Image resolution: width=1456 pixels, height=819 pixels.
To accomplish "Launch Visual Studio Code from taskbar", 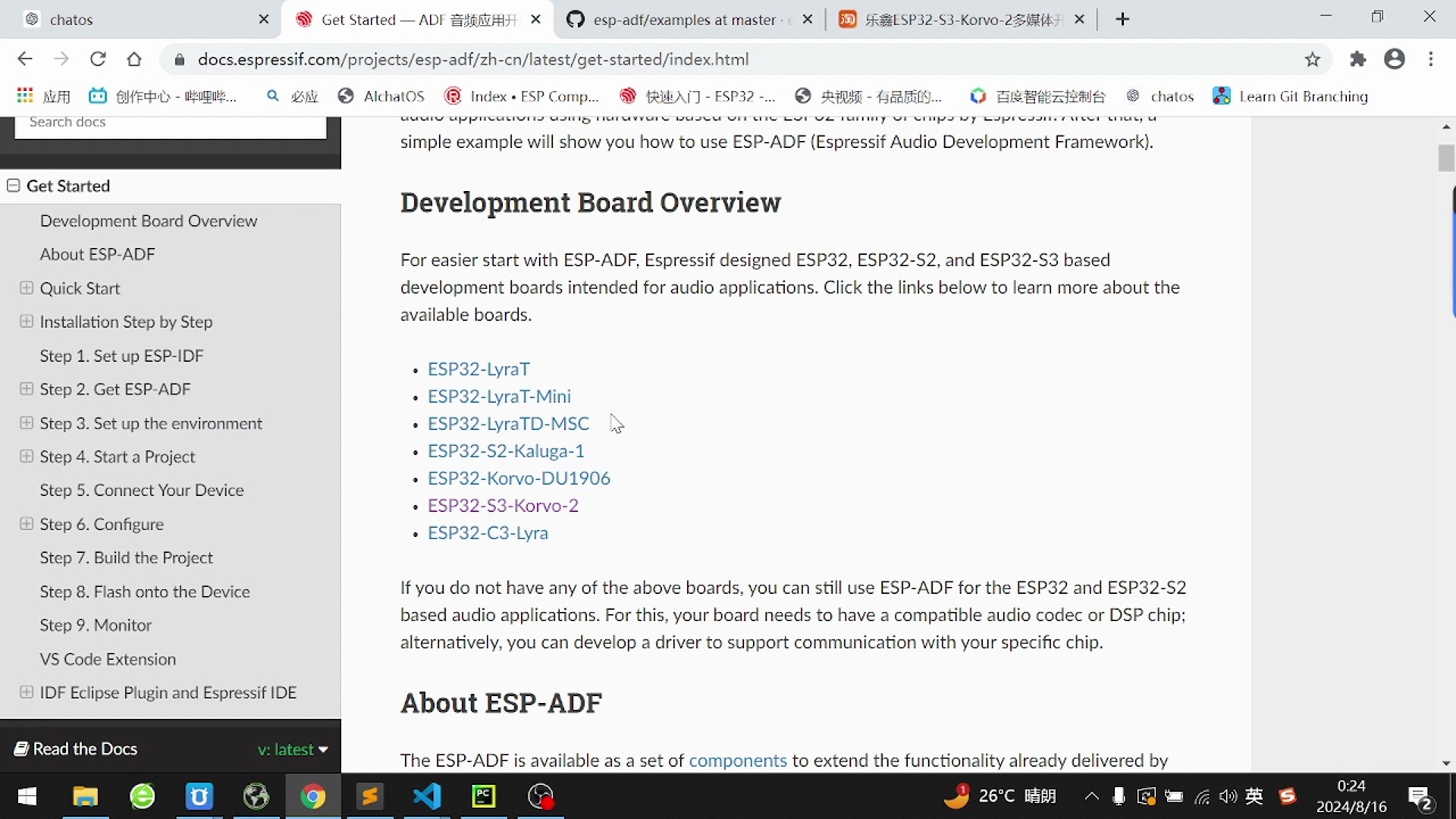I will (427, 796).
